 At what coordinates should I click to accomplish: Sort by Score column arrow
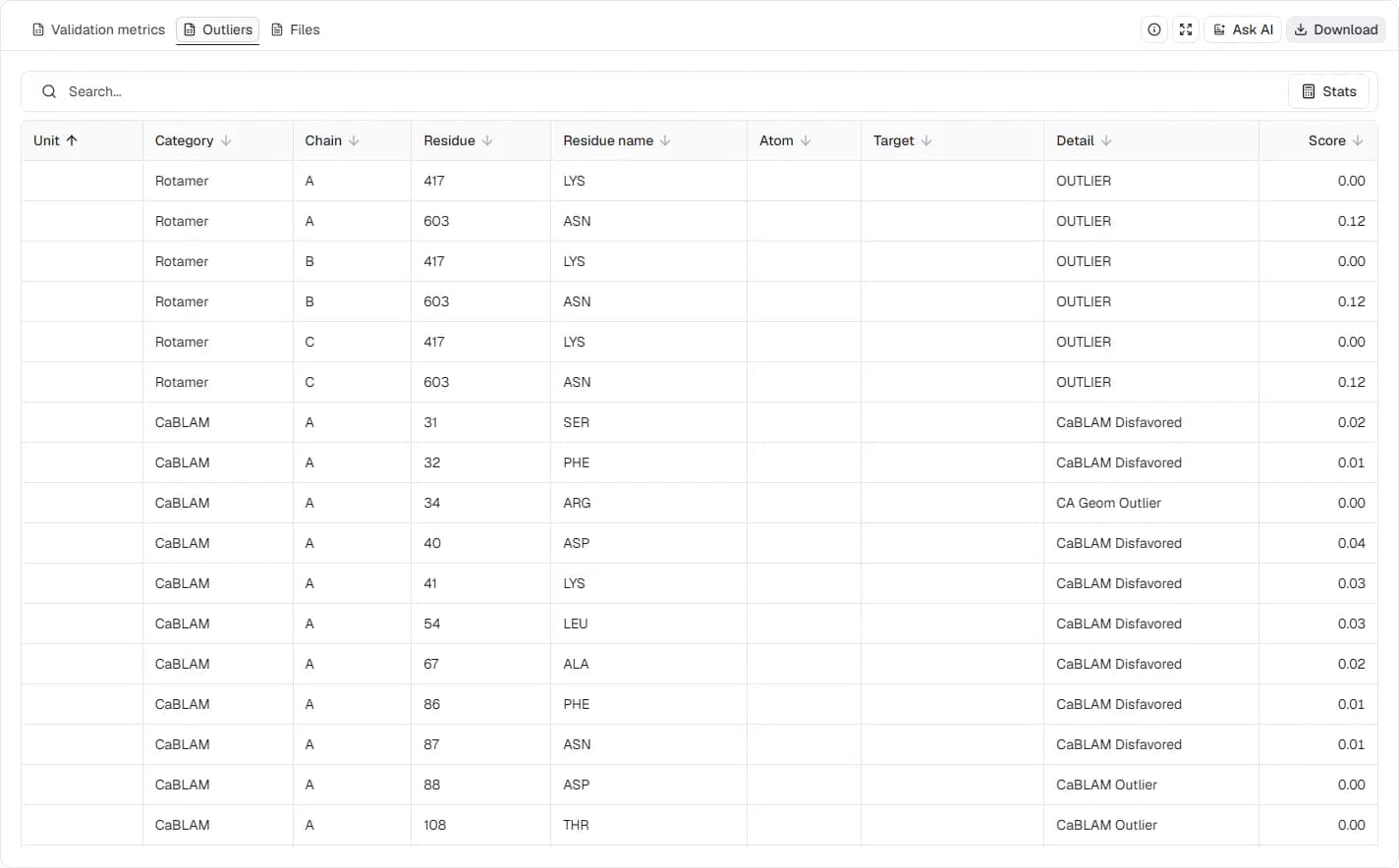(x=1358, y=140)
